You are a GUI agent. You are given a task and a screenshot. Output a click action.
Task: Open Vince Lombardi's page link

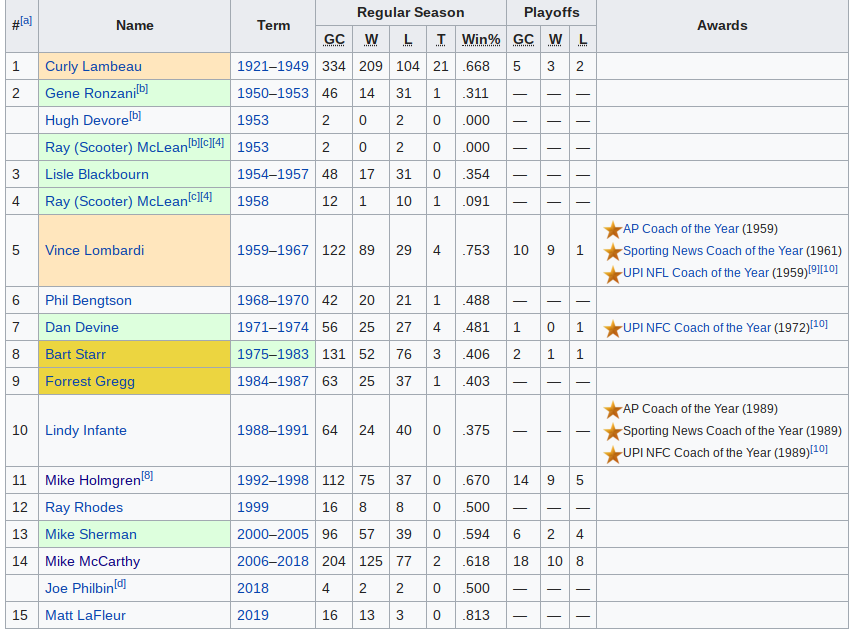point(95,251)
